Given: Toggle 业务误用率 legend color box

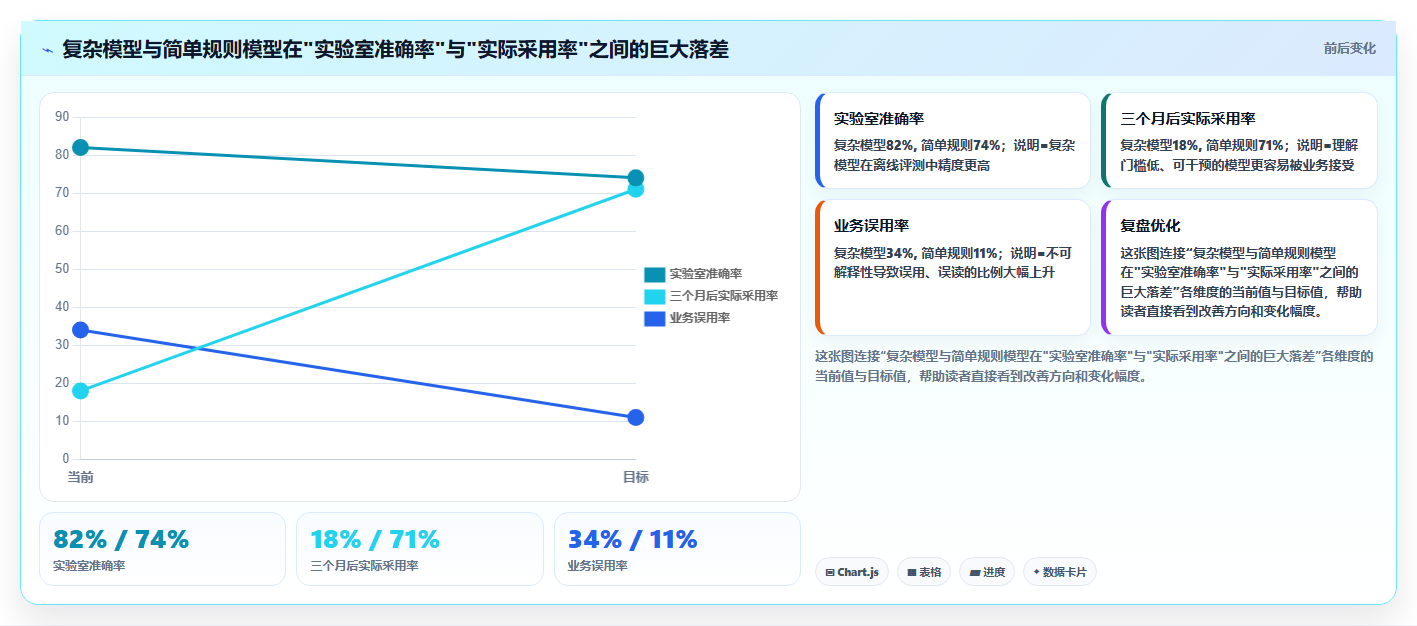Looking at the screenshot, I should [655, 318].
